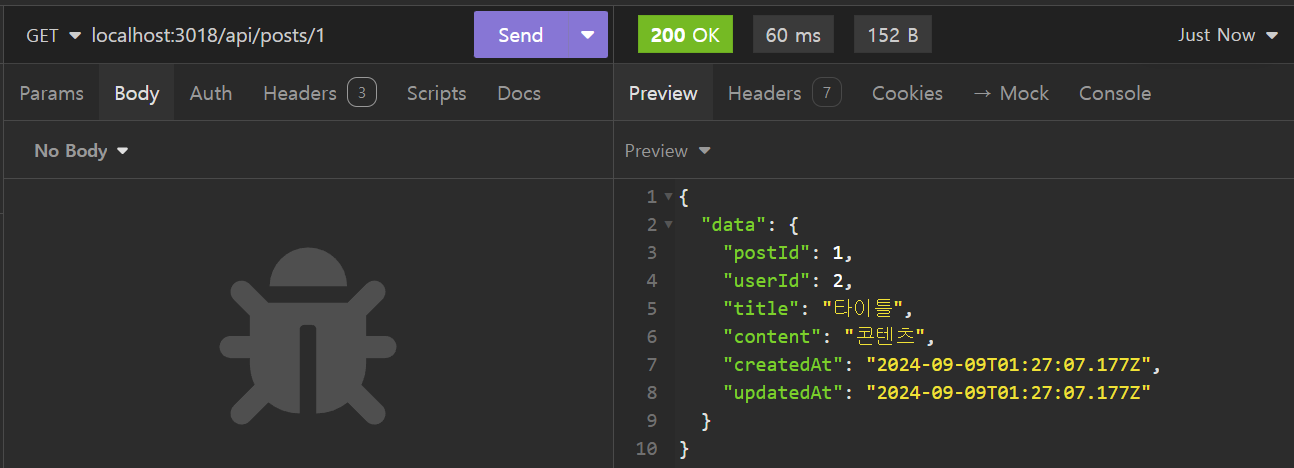The image size is (1294, 468).
Task: Click the 152 B response size tag
Action: click(x=893, y=35)
